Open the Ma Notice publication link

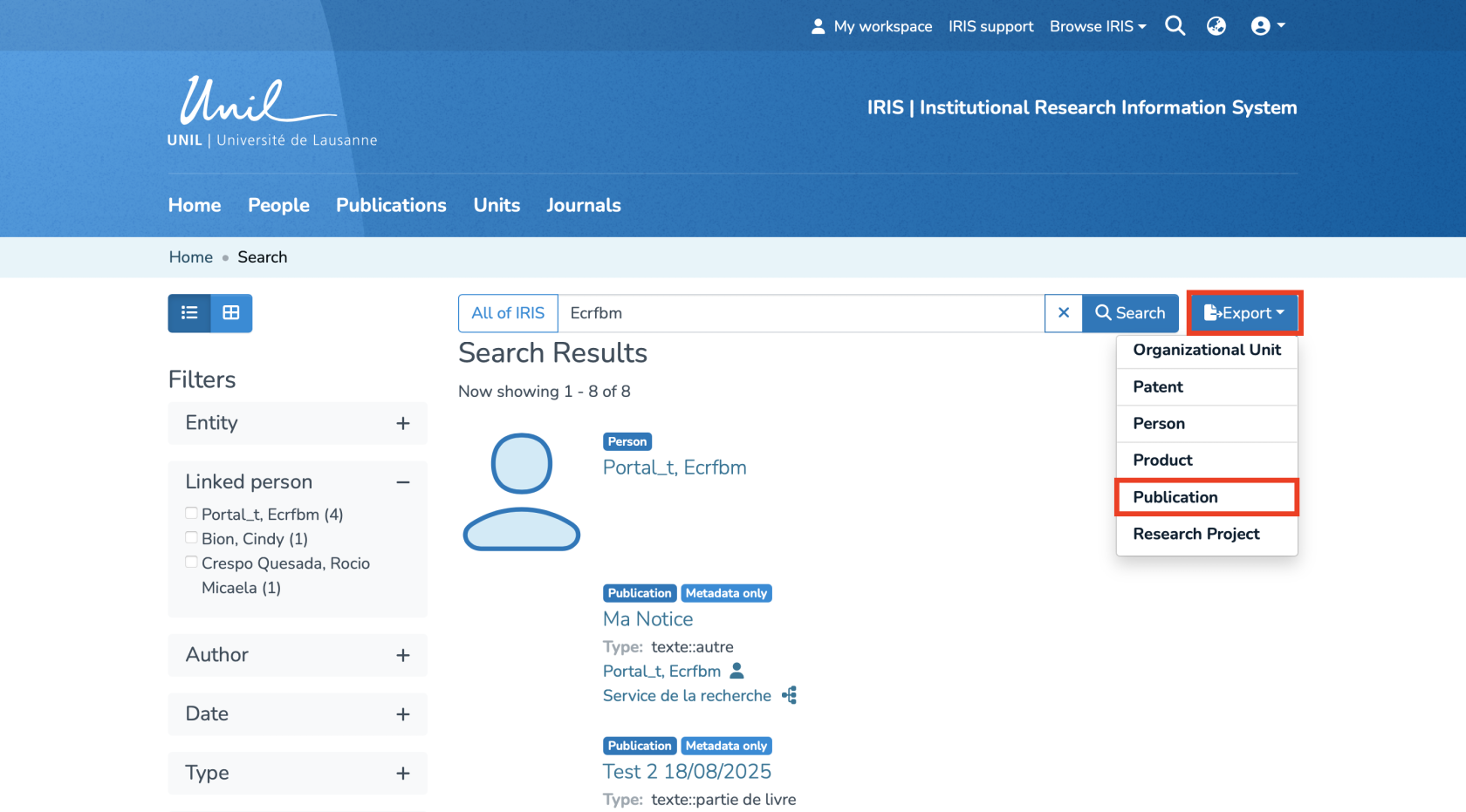(x=647, y=619)
